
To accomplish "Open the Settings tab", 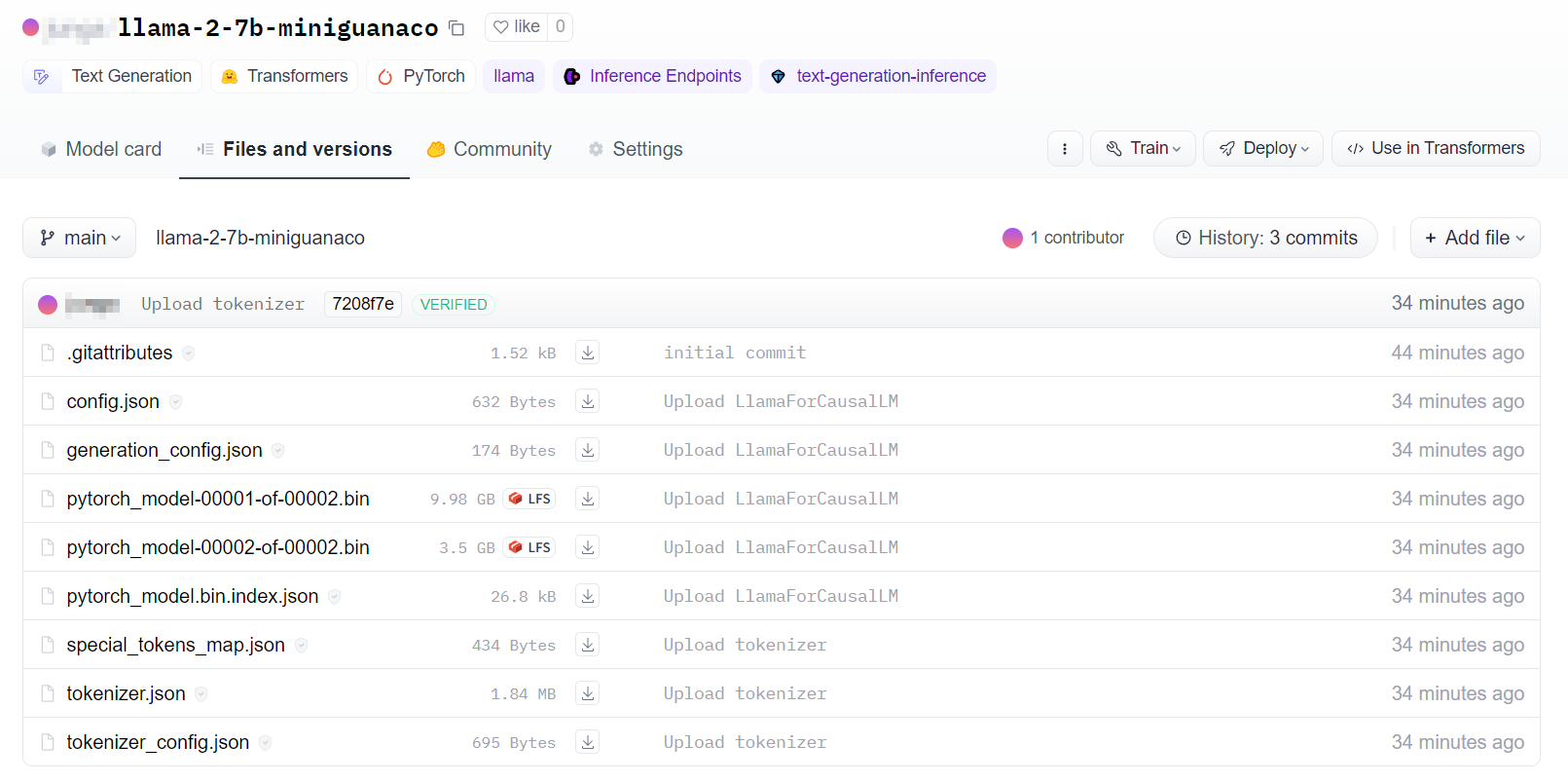I will tap(636, 149).
